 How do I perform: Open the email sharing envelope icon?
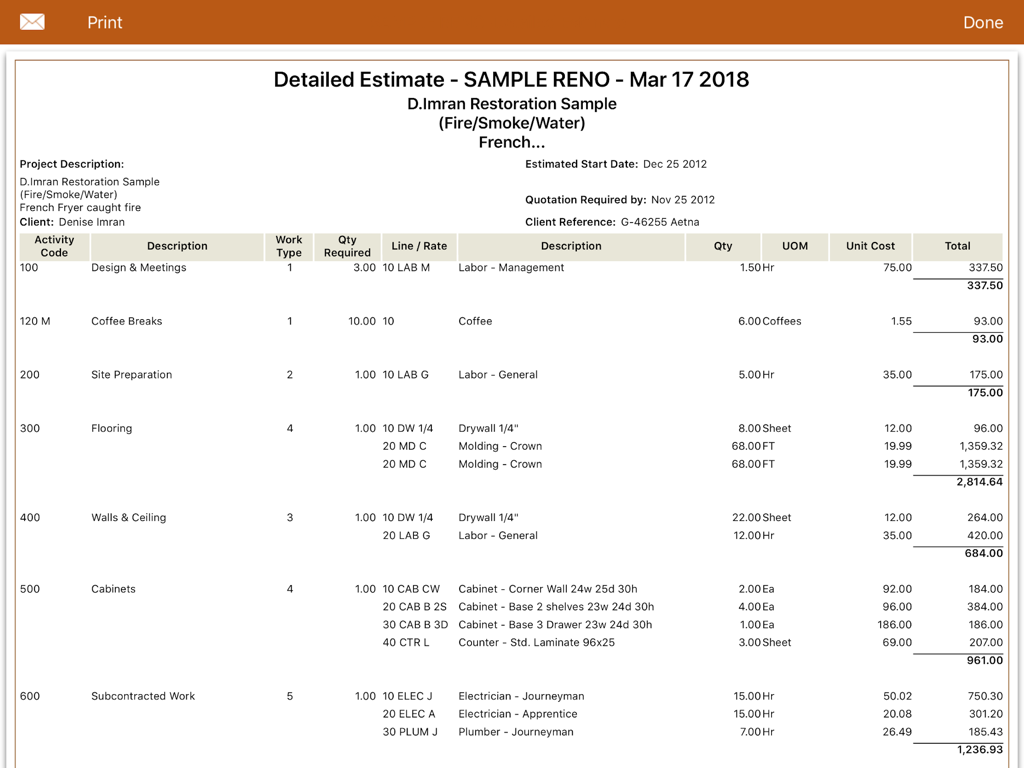point(33,21)
